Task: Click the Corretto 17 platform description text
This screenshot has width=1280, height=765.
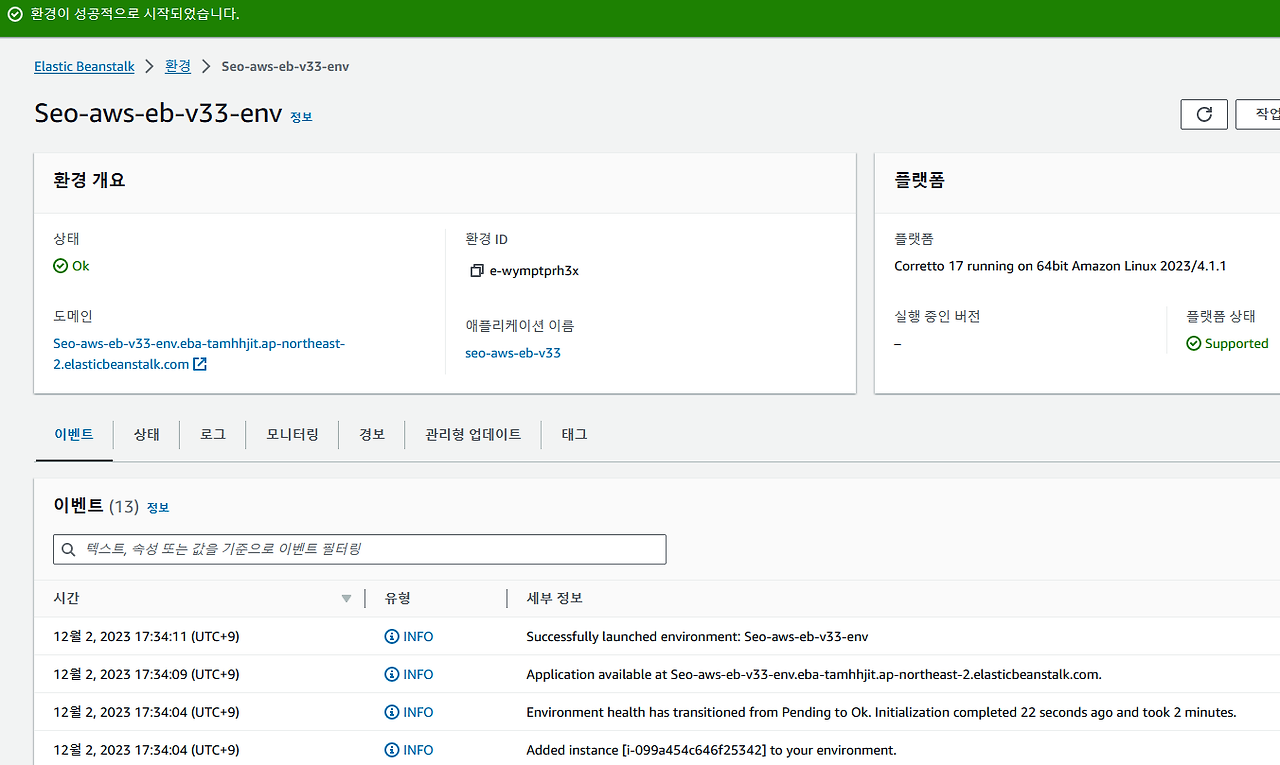Action: coord(1060,266)
